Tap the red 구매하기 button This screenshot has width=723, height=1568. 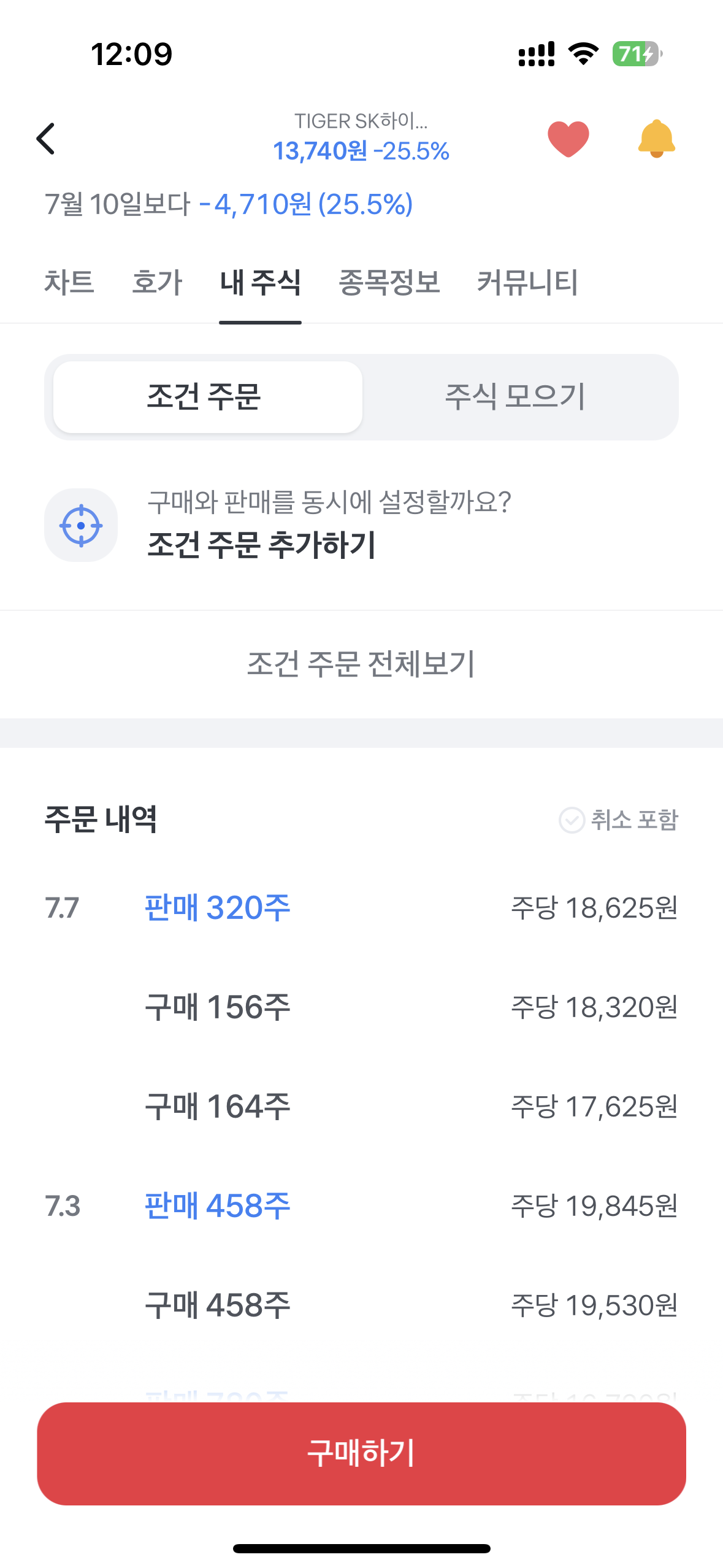point(361,1453)
